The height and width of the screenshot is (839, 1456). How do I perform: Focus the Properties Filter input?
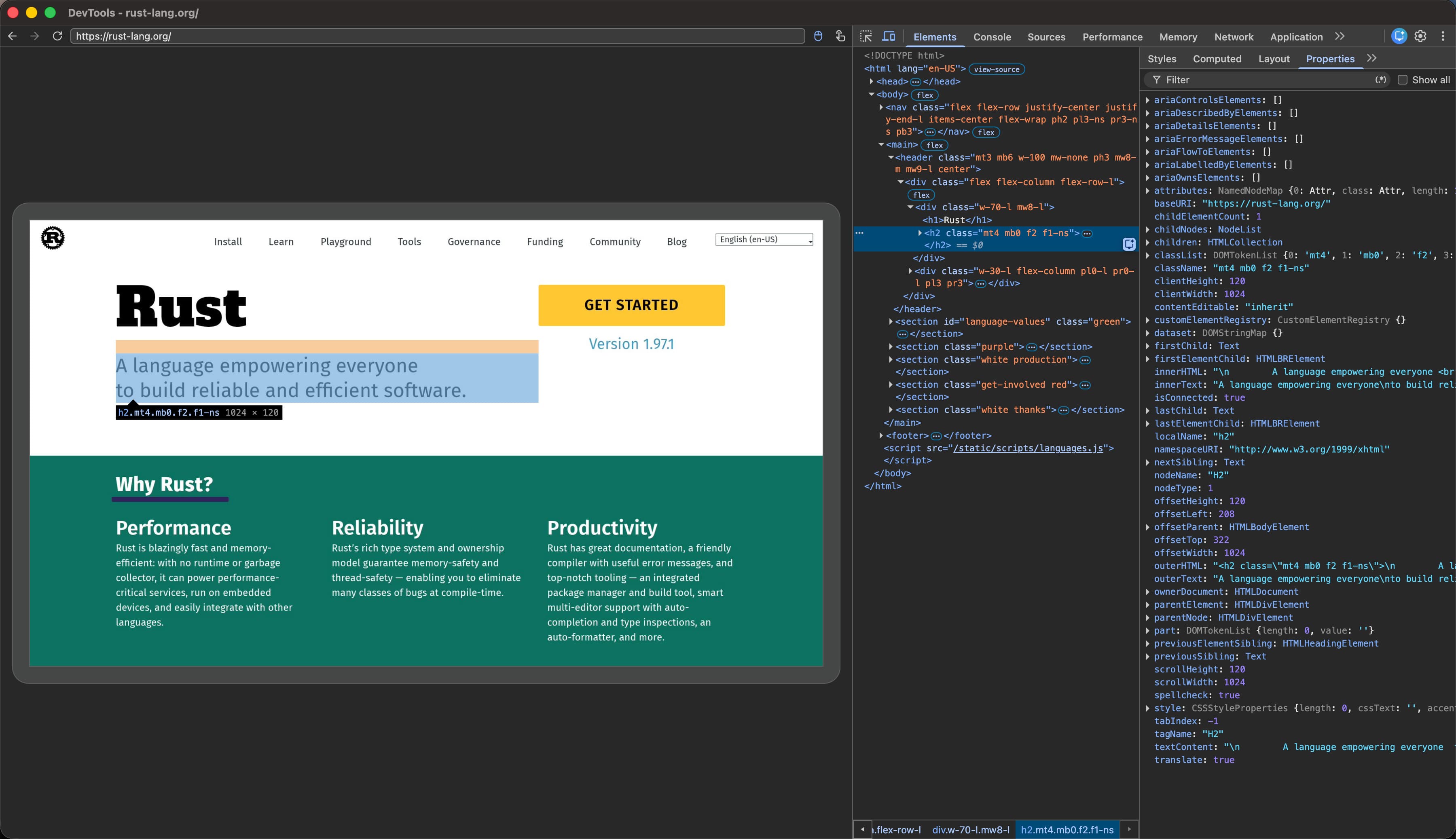(x=1267, y=80)
